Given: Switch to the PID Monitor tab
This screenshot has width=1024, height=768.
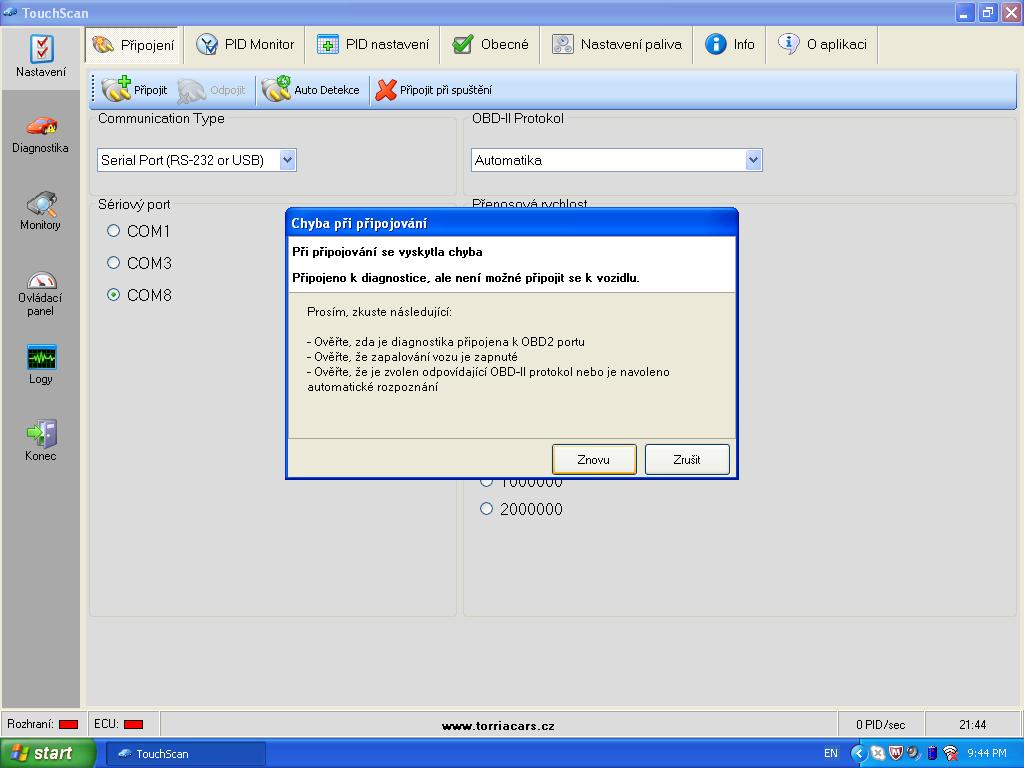Looking at the screenshot, I should click(x=246, y=45).
